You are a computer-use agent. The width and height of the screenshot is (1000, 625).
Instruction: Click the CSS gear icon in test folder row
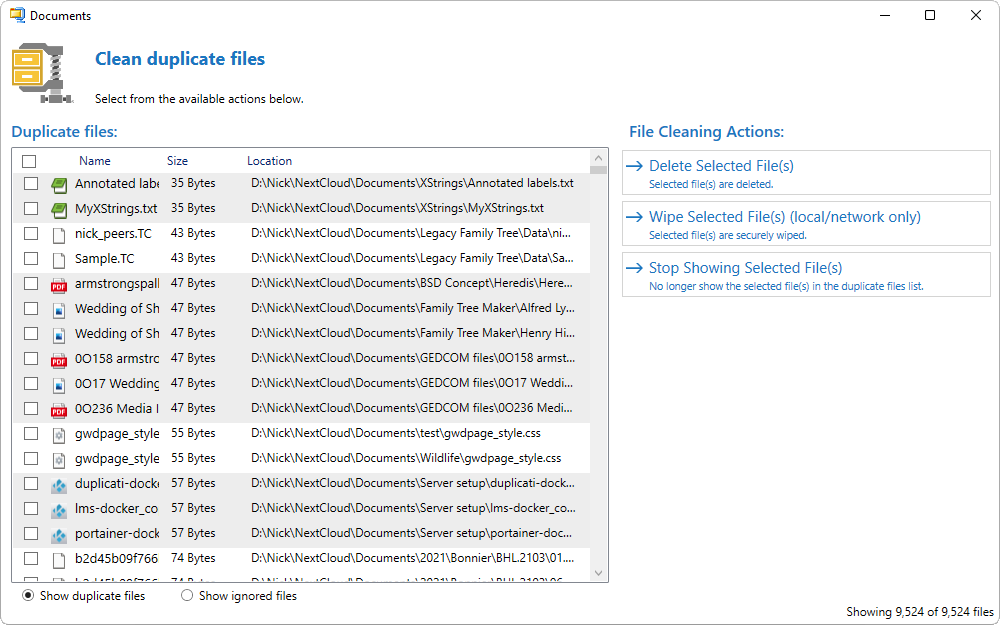(x=59, y=434)
